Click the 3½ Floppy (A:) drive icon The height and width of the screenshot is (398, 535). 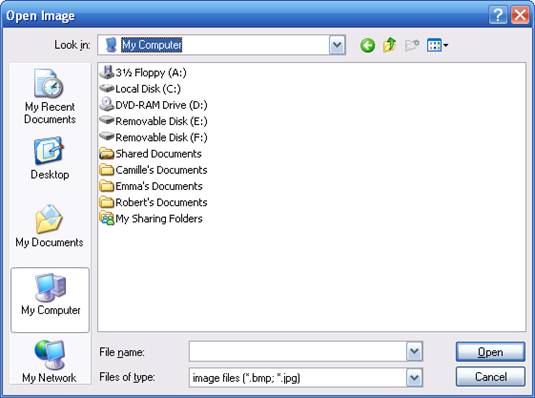(x=107, y=72)
